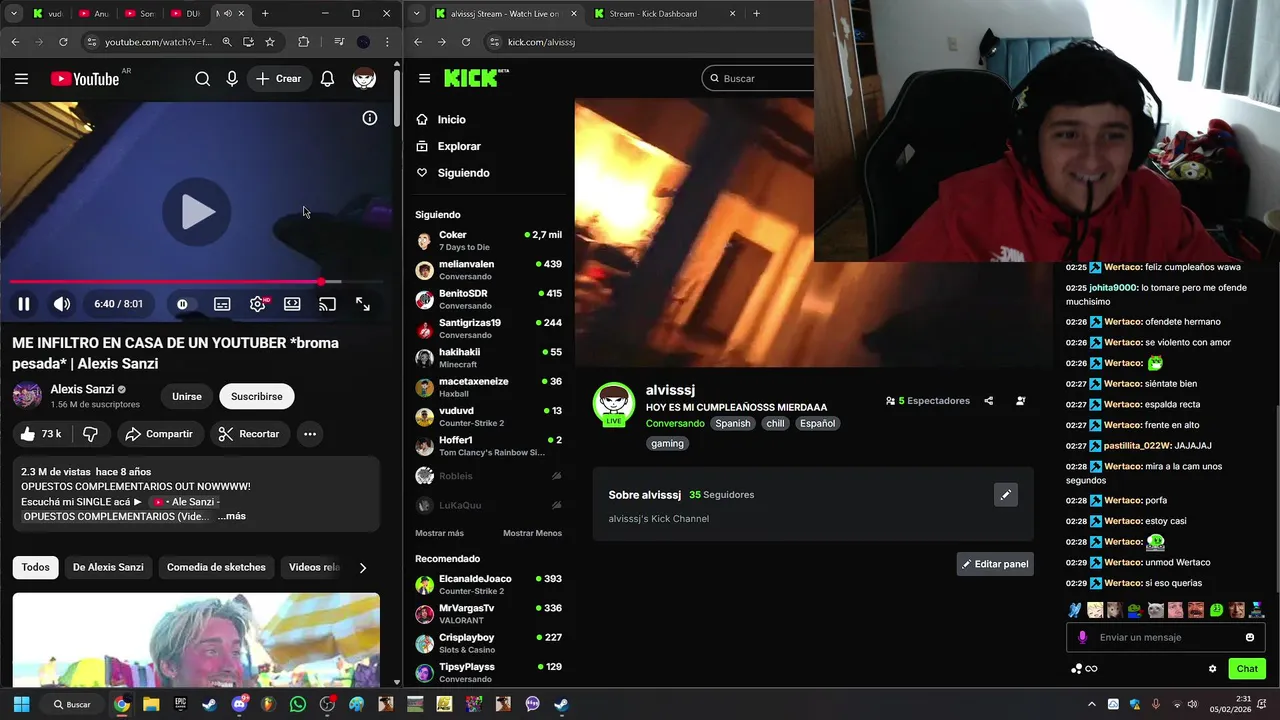Open YouTube notifications bell
The width and height of the screenshot is (1280, 720).
click(x=327, y=79)
